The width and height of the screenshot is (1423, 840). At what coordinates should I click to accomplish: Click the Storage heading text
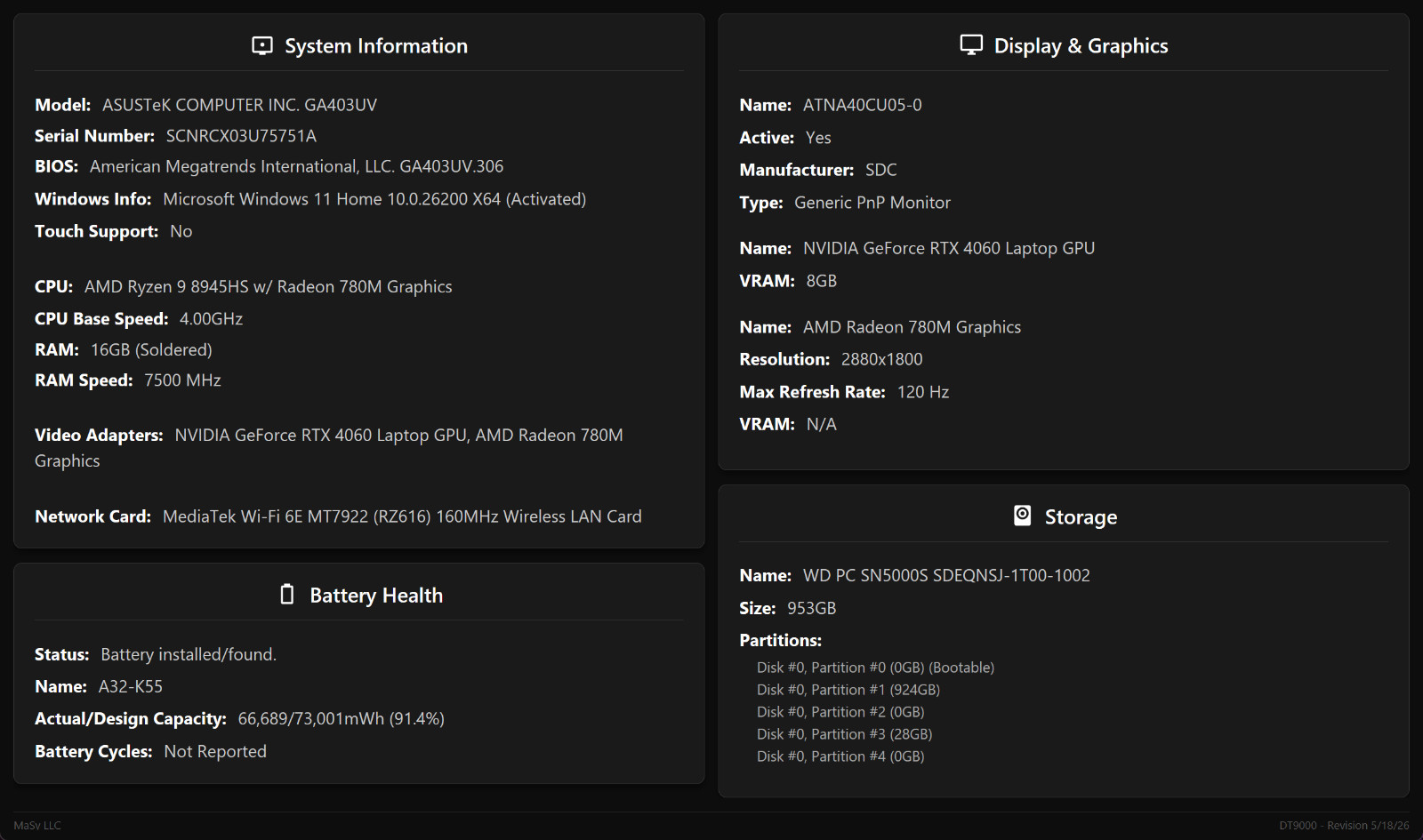coord(1081,517)
